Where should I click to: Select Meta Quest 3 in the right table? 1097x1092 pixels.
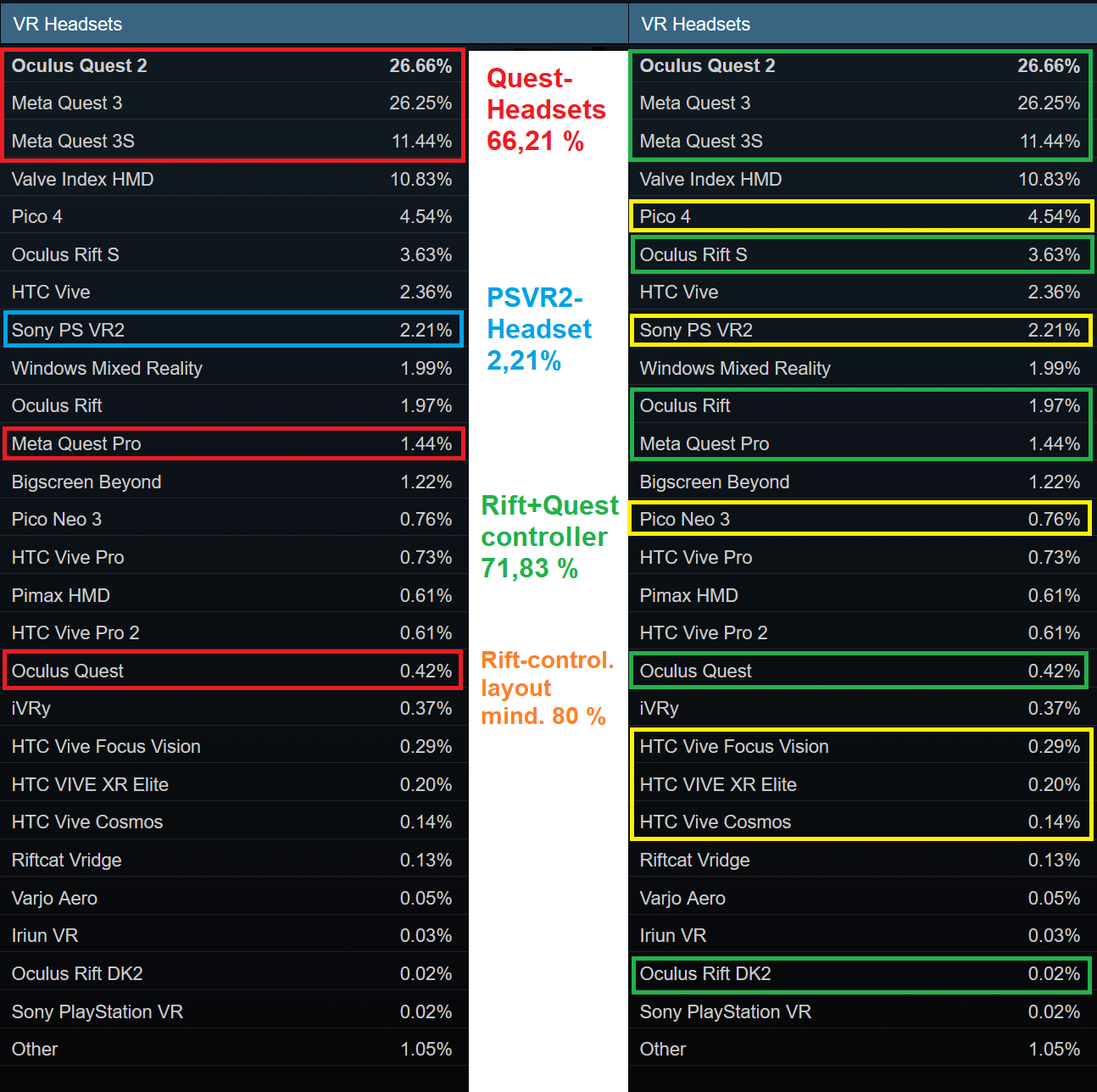pyautogui.click(x=862, y=103)
